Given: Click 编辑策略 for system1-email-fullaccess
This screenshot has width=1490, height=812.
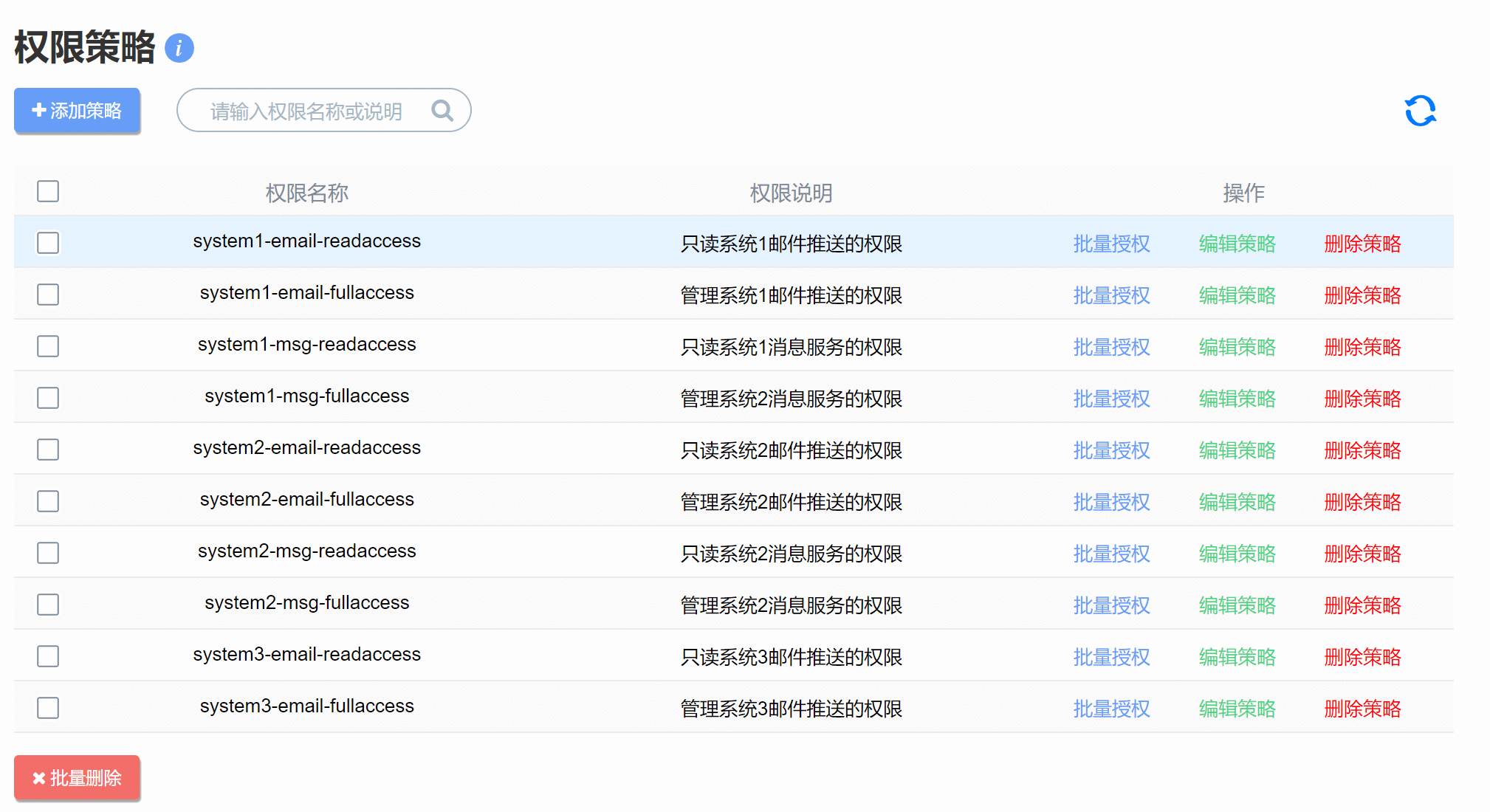Looking at the screenshot, I should [1237, 295].
